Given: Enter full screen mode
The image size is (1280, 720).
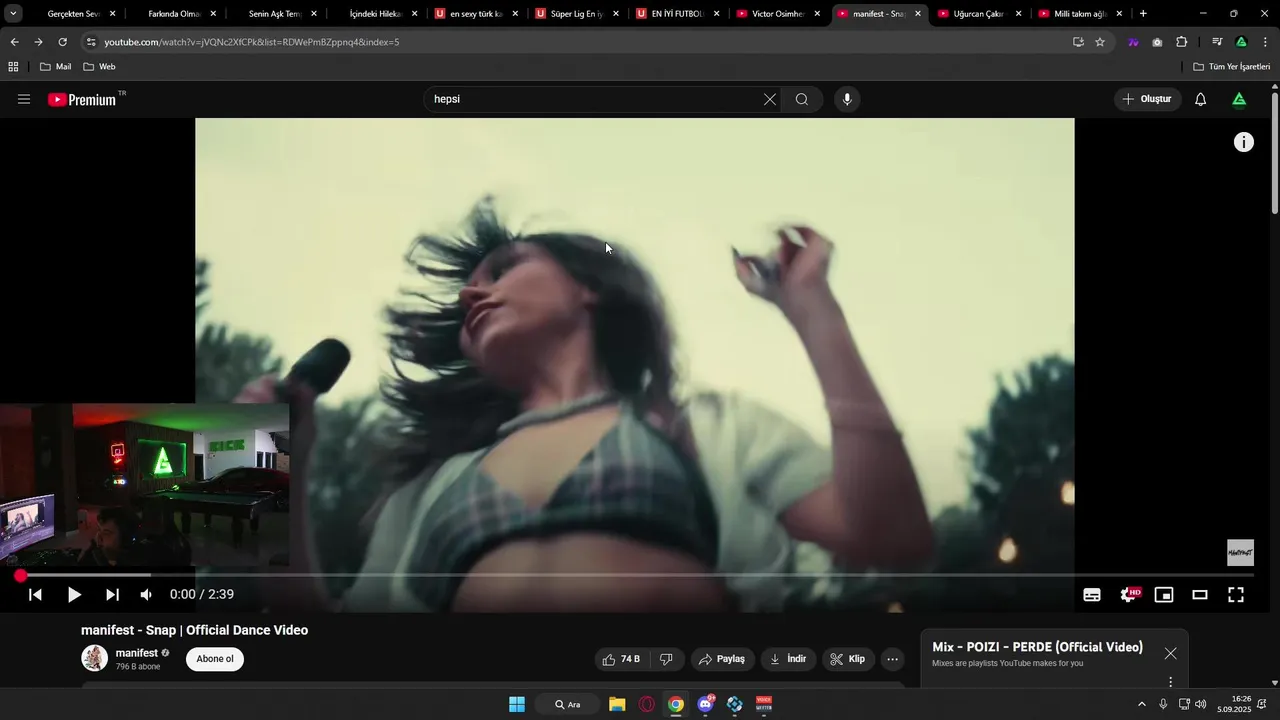Looking at the screenshot, I should 1236,594.
